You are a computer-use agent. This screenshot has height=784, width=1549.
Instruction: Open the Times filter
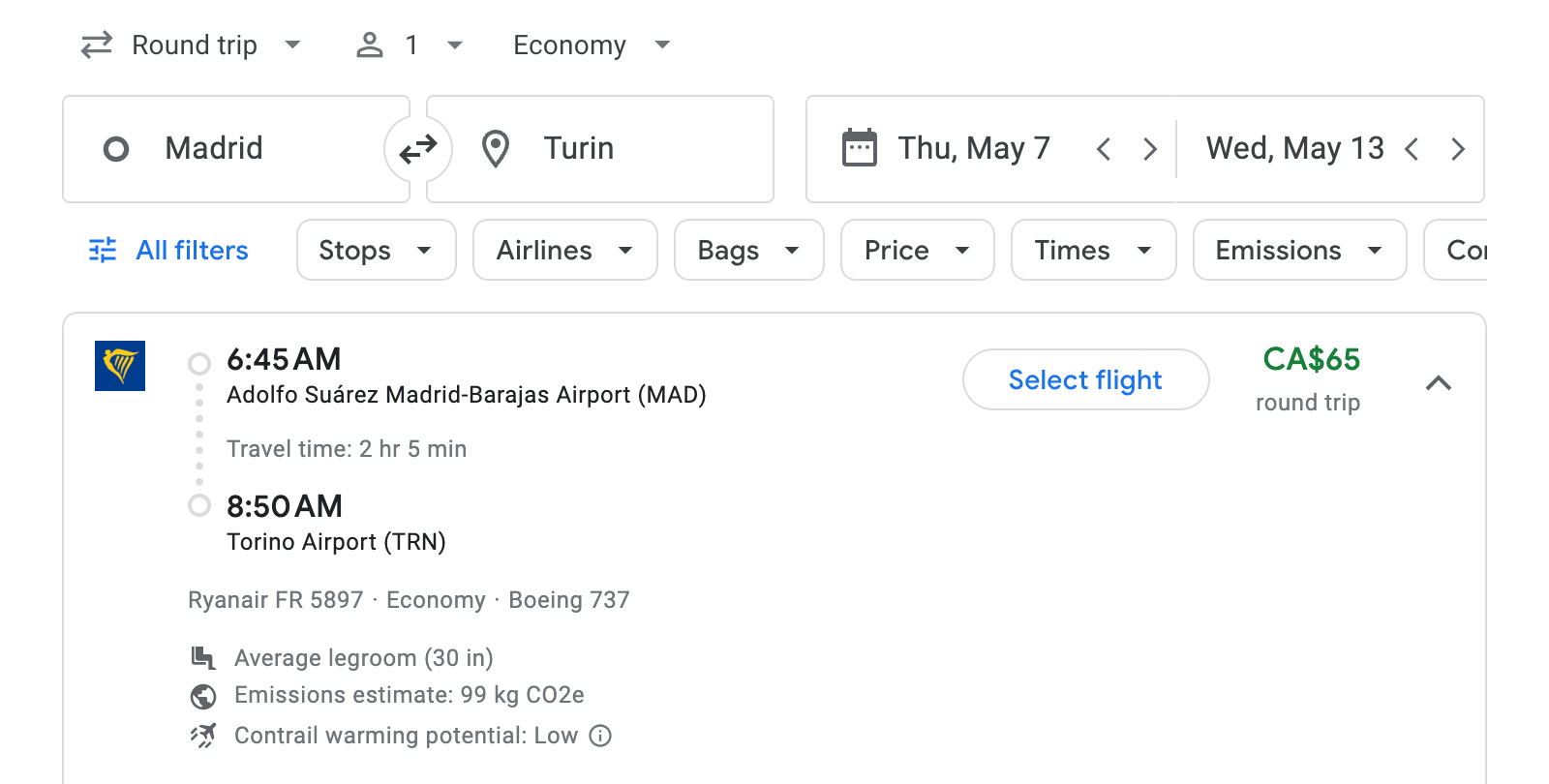coord(1093,250)
